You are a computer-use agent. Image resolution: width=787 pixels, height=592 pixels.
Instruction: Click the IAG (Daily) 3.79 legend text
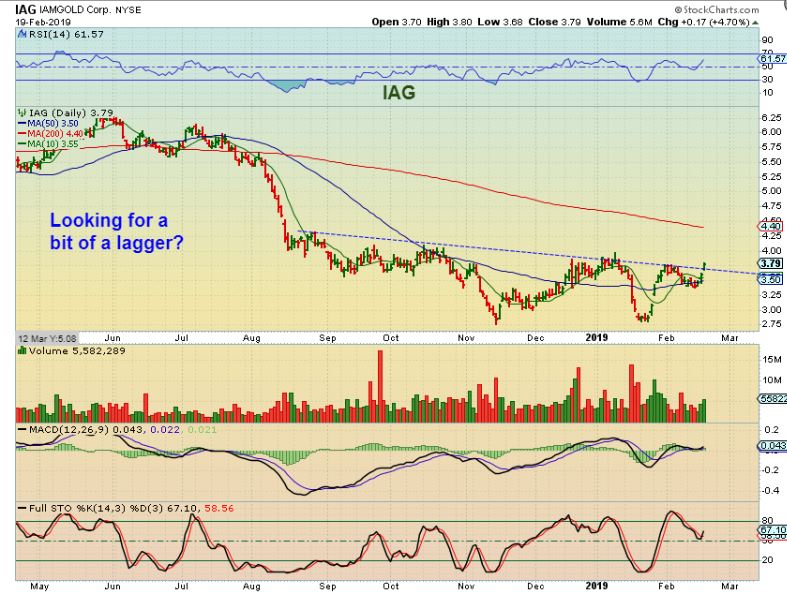pyautogui.click(x=71, y=112)
